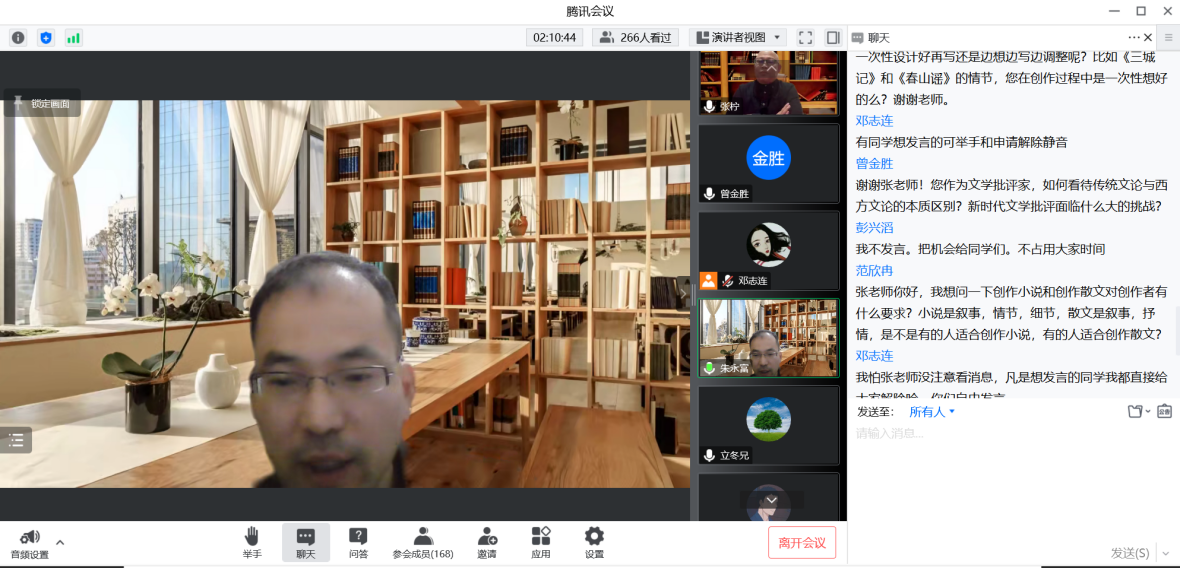
Task: Click the 发送(S) send button
Action: pyautogui.click(x=1130, y=553)
